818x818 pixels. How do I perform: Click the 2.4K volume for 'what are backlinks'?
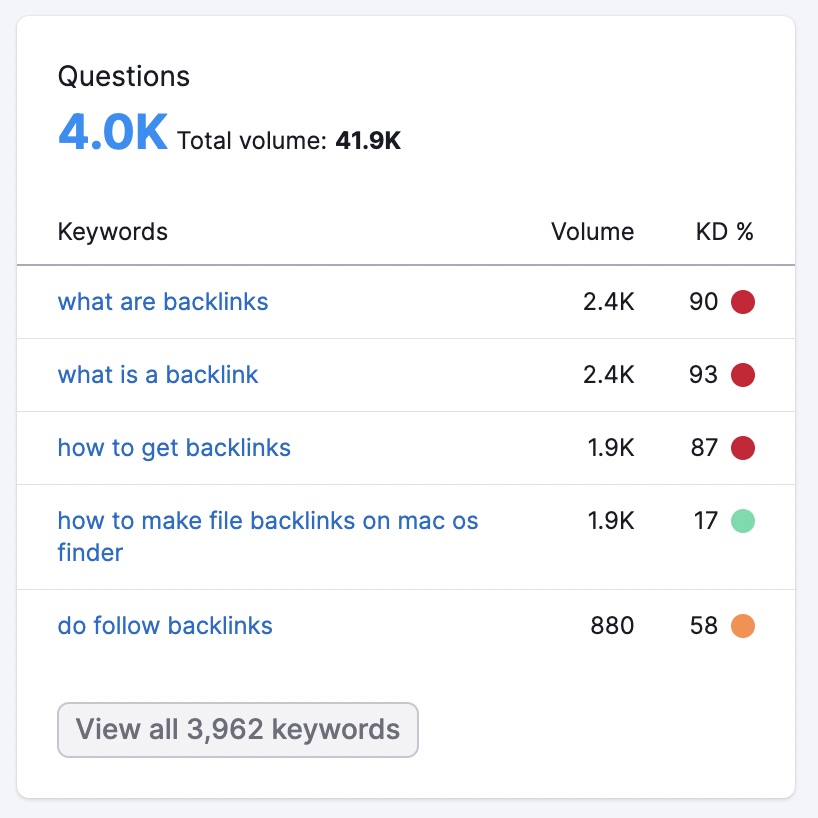pyautogui.click(x=608, y=302)
